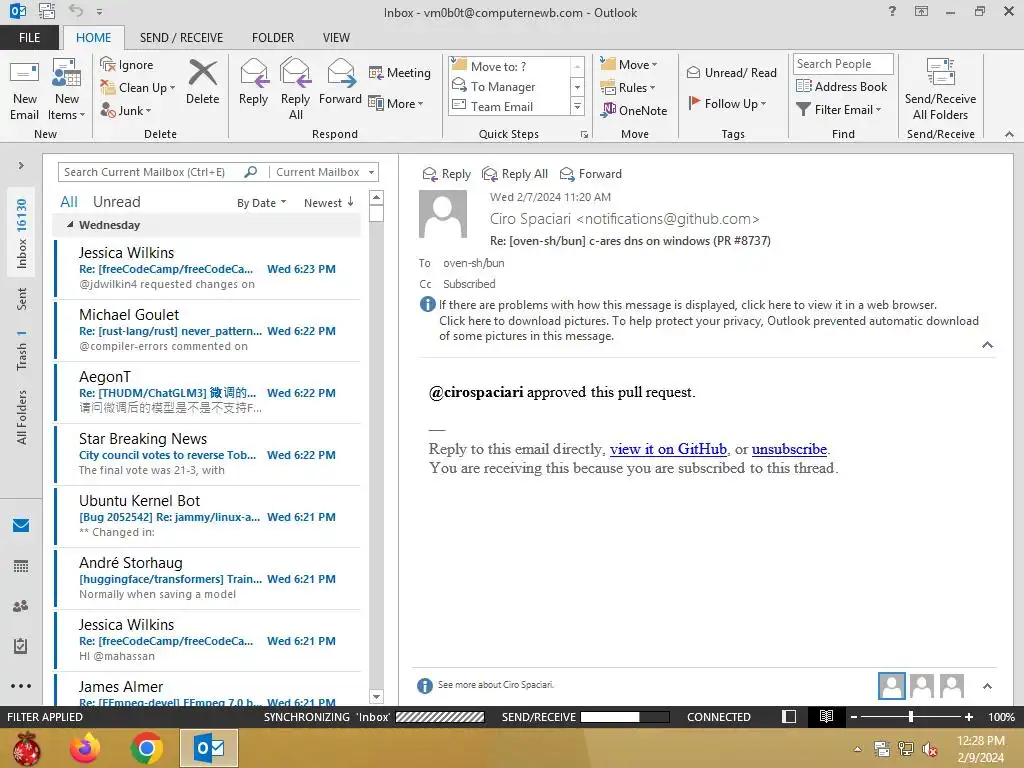Image resolution: width=1024 pixels, height=768 pixels.
Task: Click Reply All in the reading pane
Action: click(x=515, y=174)
